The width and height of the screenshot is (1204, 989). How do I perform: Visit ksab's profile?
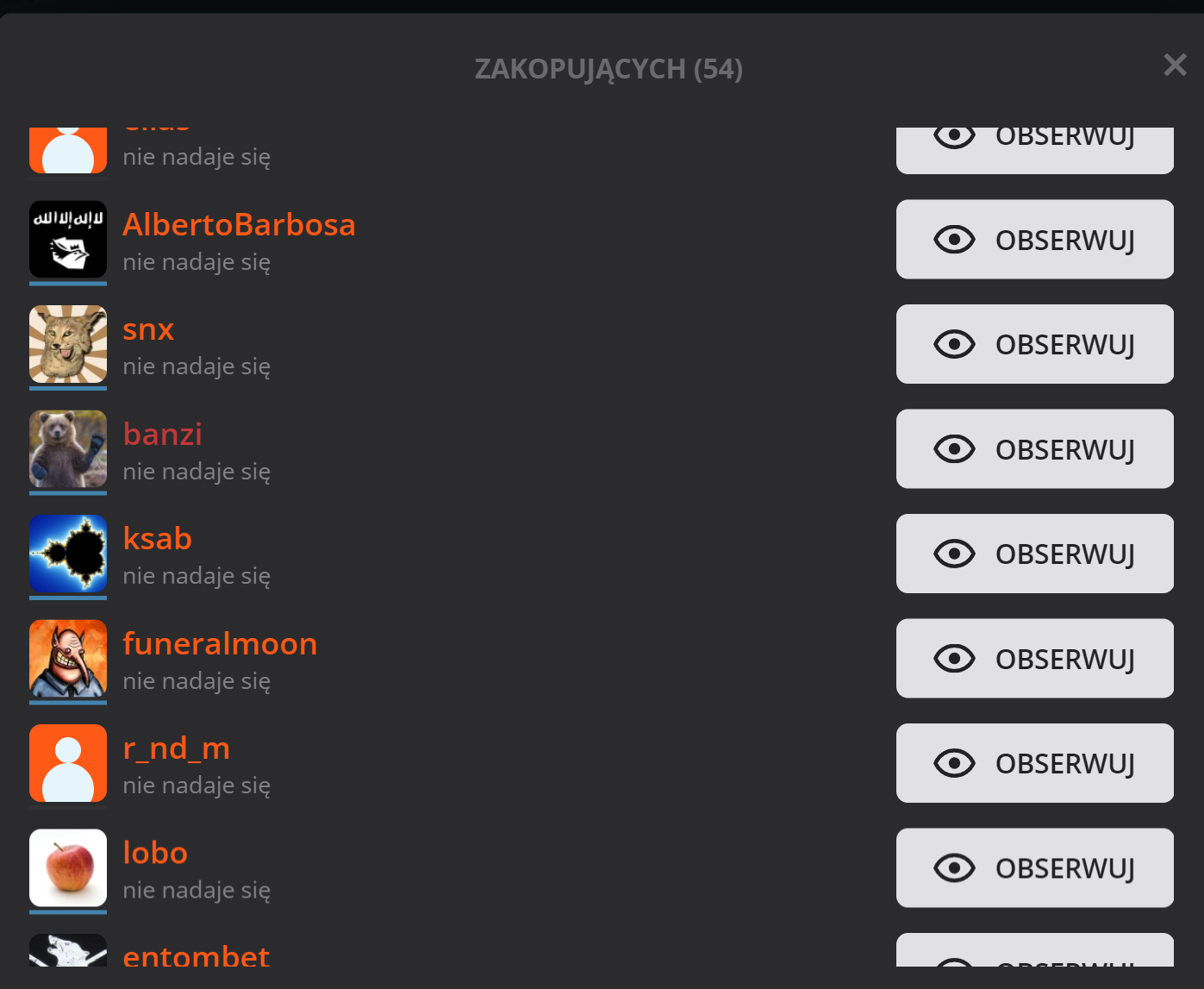pyautogui.click(x=157, y=539)
